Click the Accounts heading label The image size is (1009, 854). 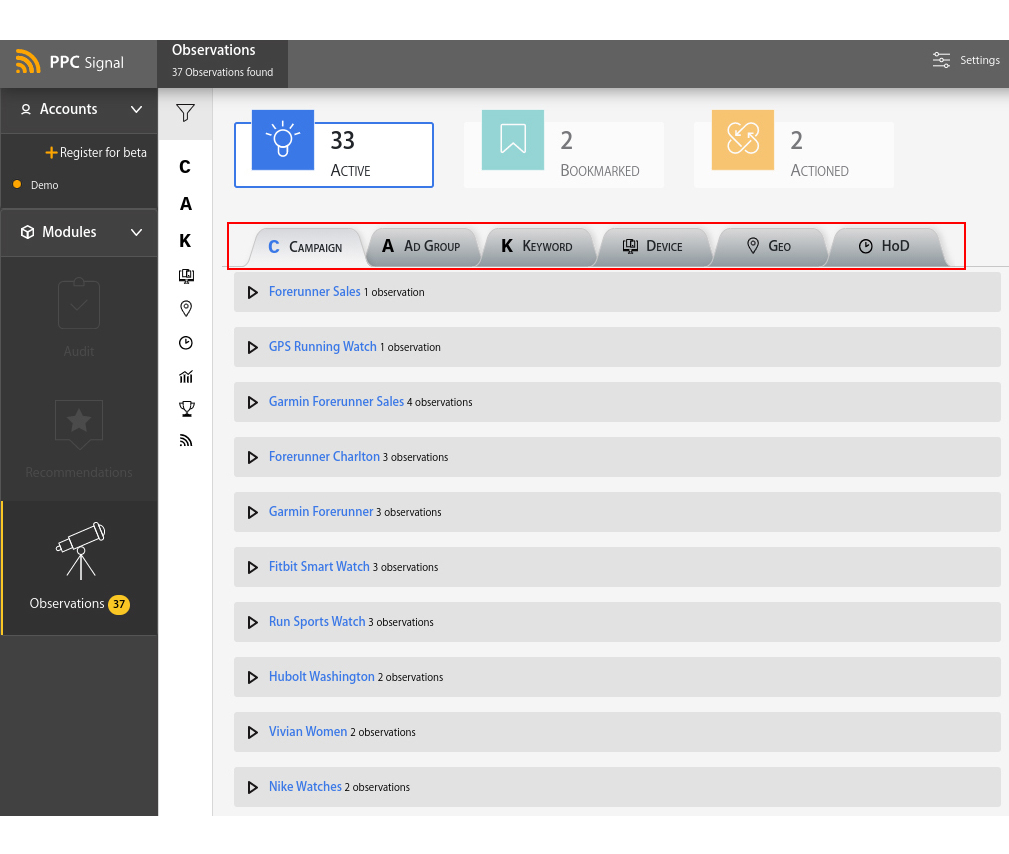click(68, 109)
